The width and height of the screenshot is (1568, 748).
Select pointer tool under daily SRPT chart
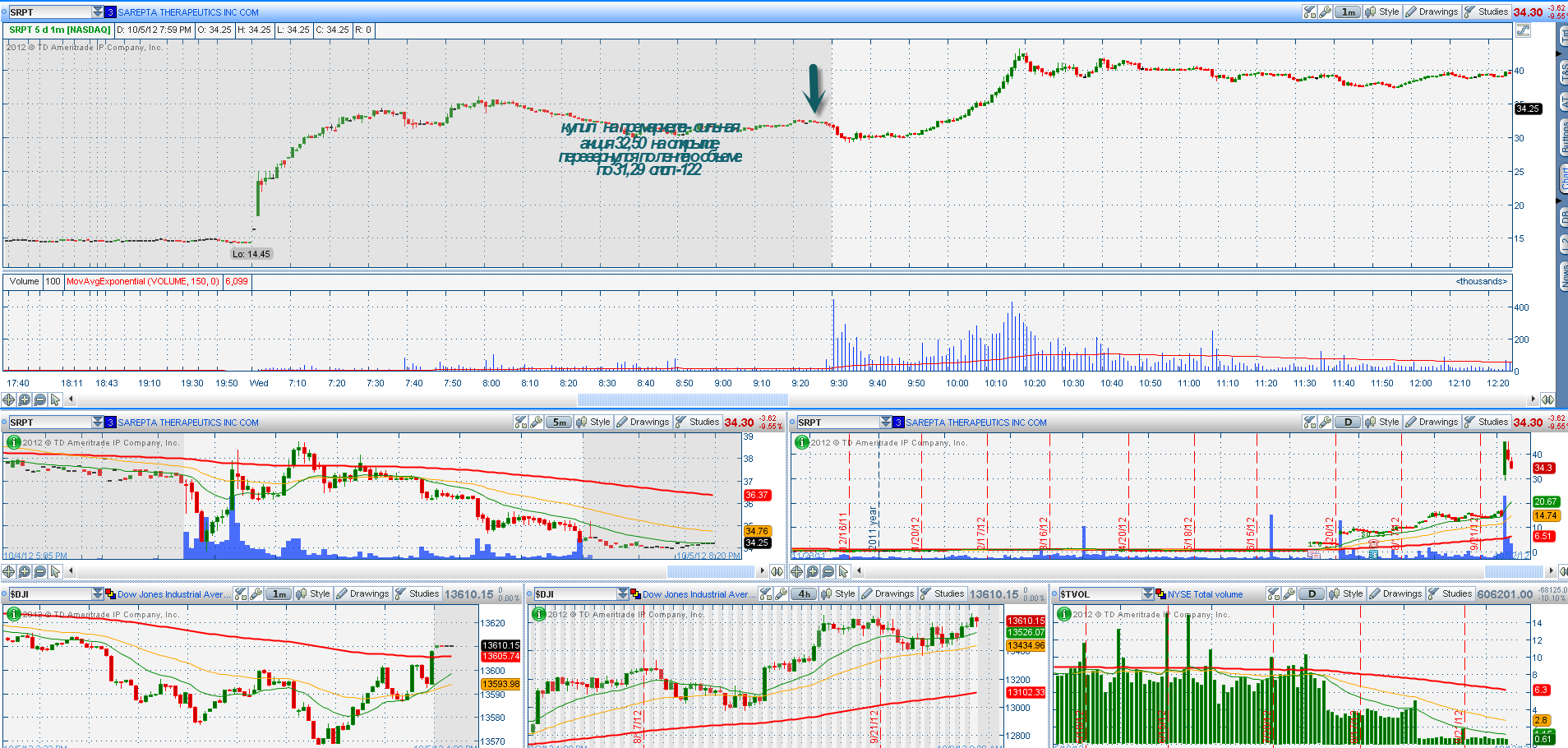(843, 571)
